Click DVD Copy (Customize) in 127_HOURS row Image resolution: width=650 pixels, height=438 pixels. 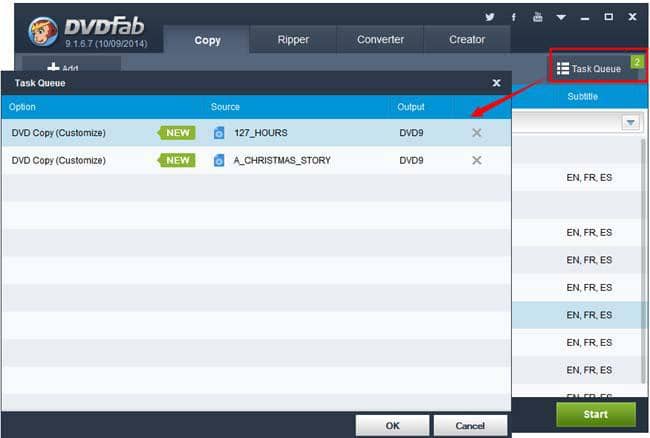[x=58, y=133]
